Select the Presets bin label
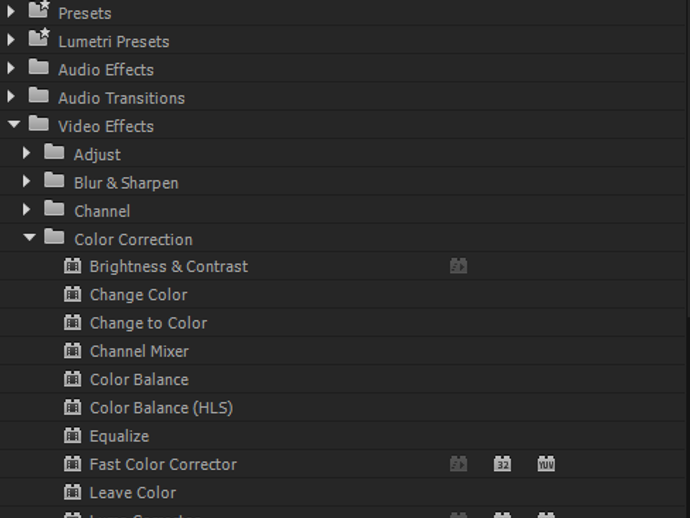This screenshot has width=690, height=518. click(x=85, y=14)
